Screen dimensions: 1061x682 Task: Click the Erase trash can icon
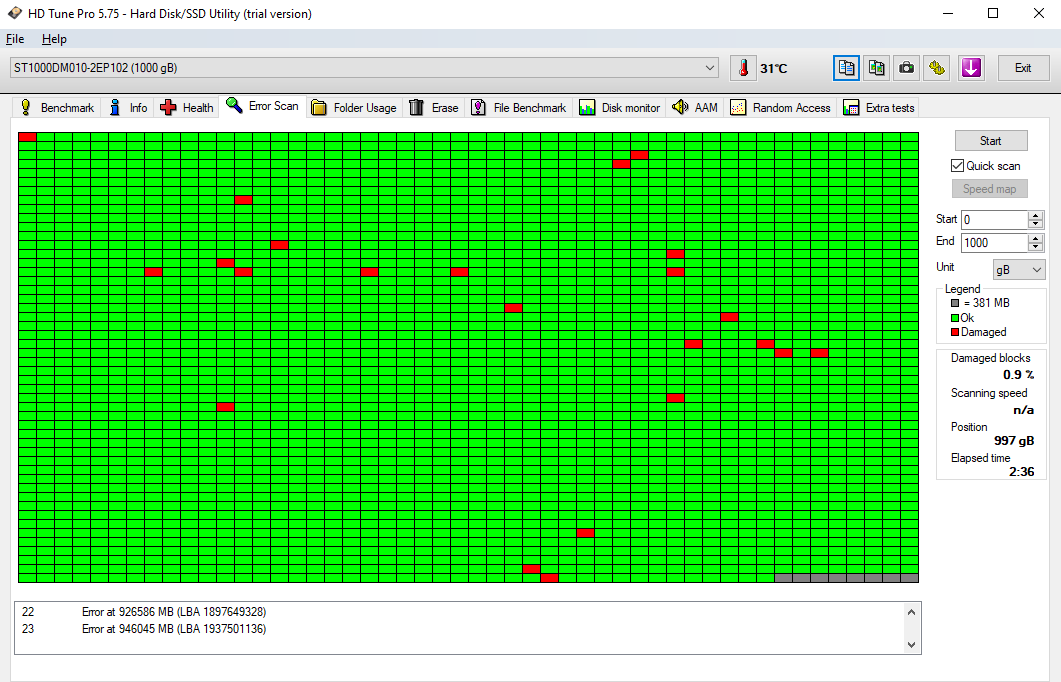416,107
